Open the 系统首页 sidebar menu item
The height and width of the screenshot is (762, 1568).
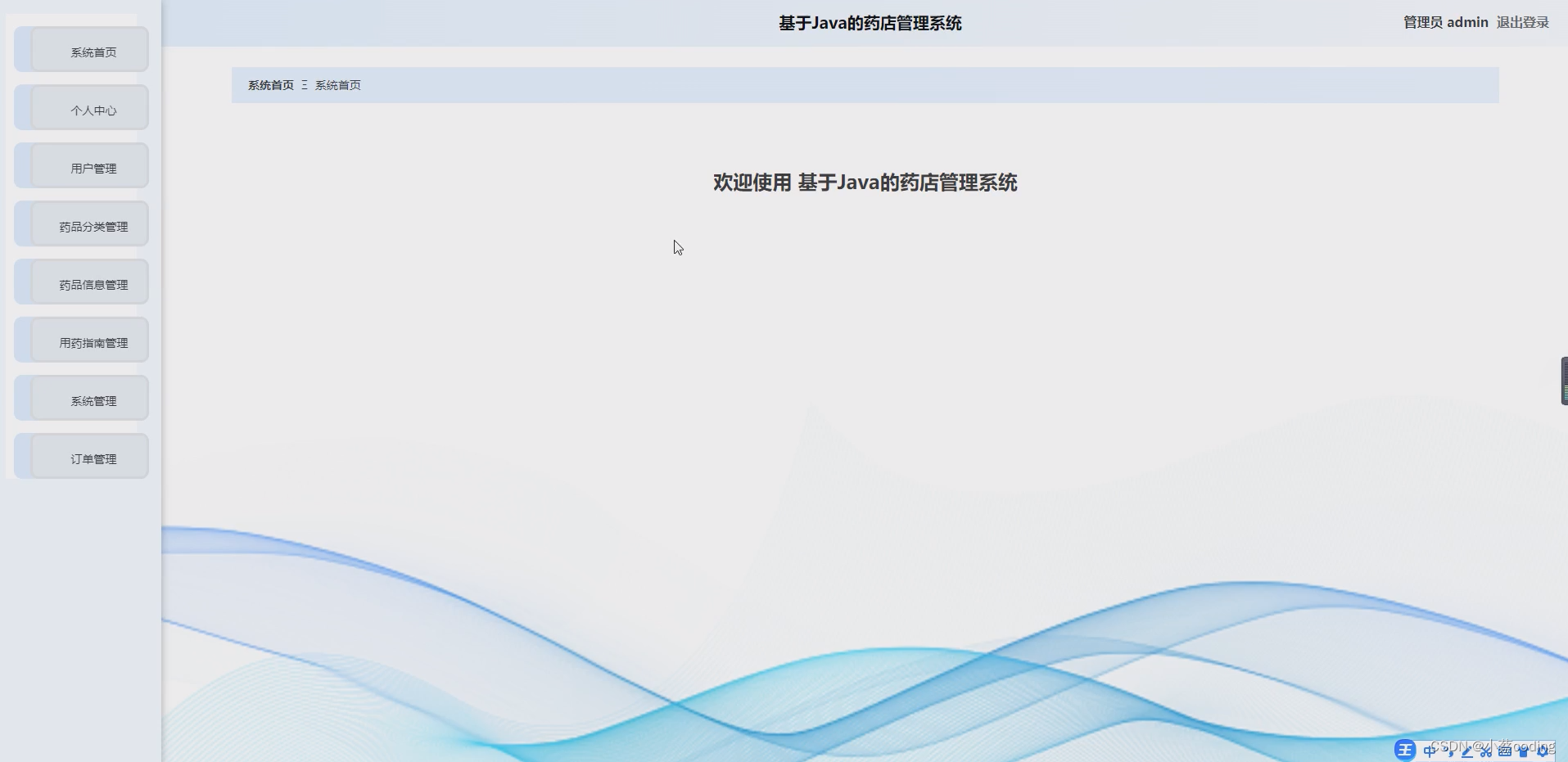81,50
